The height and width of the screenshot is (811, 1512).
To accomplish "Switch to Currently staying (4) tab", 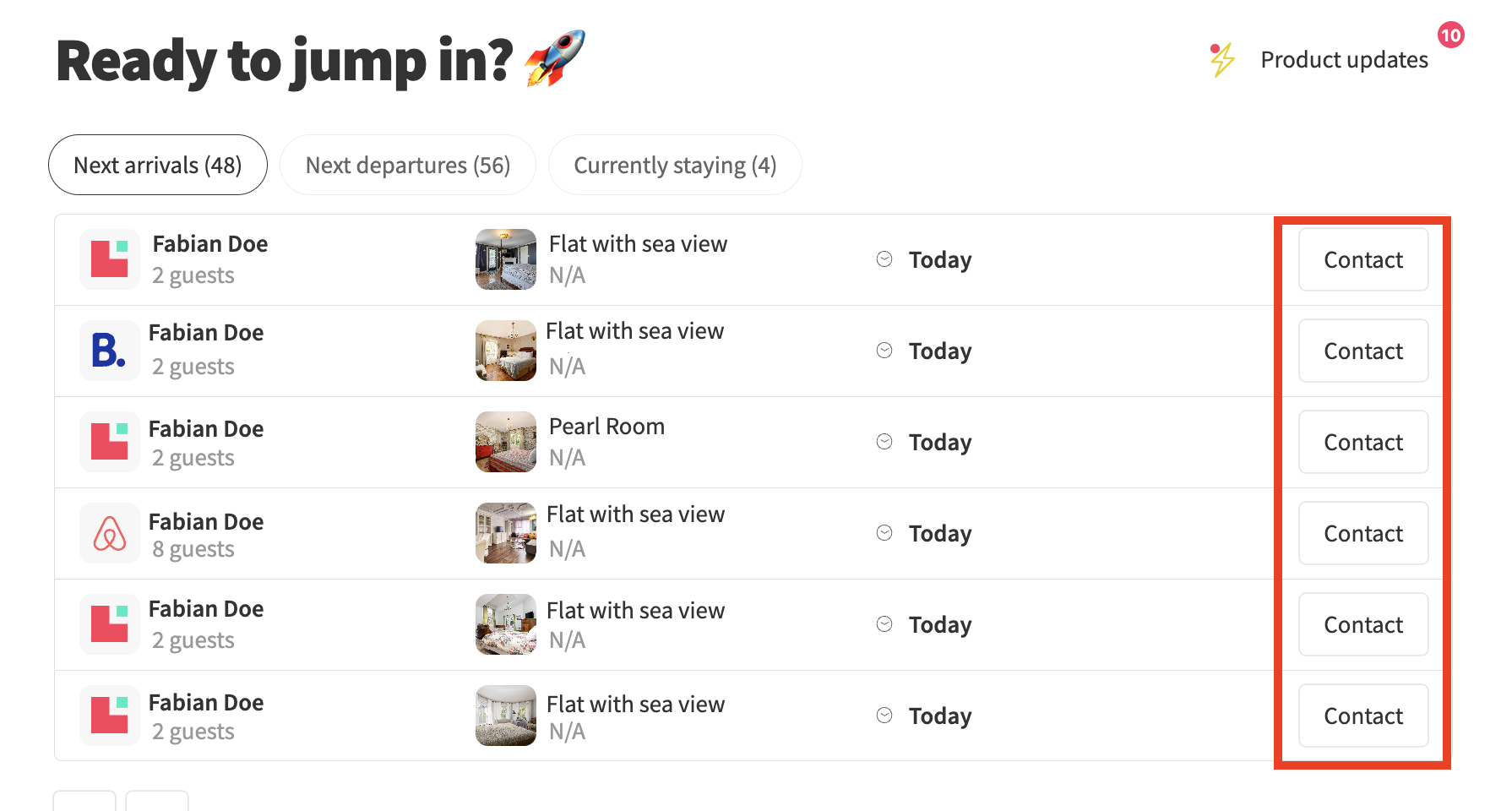I will 675,165.
